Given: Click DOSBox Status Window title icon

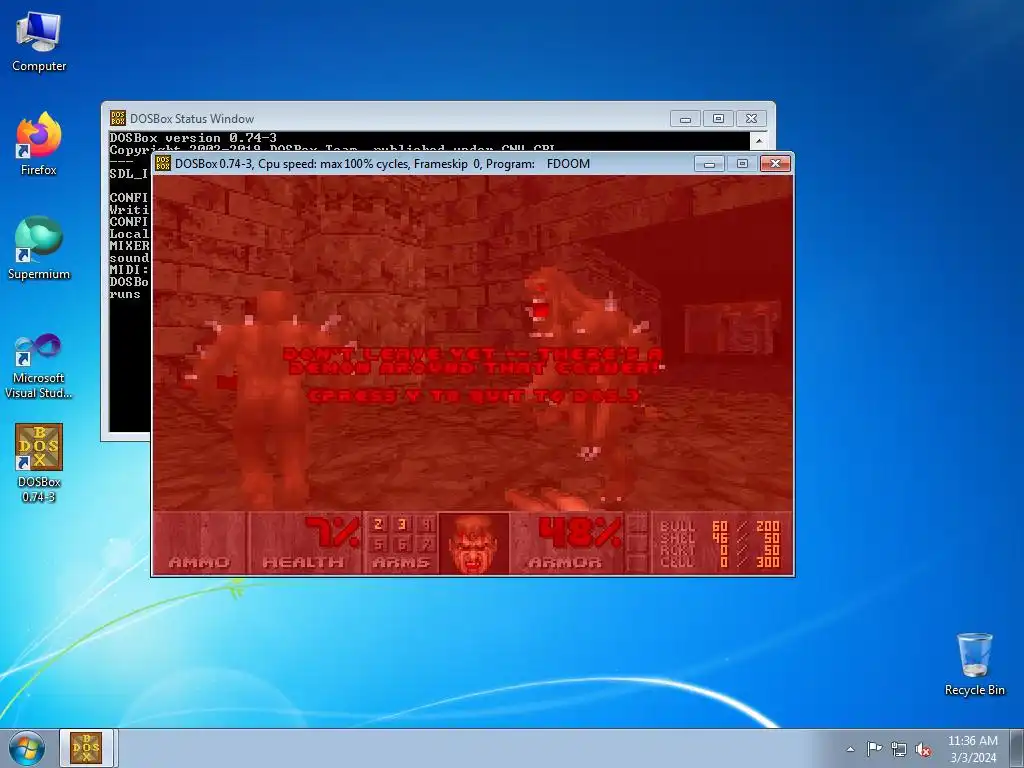Looking at the screenshot, I should pos(118,118).
